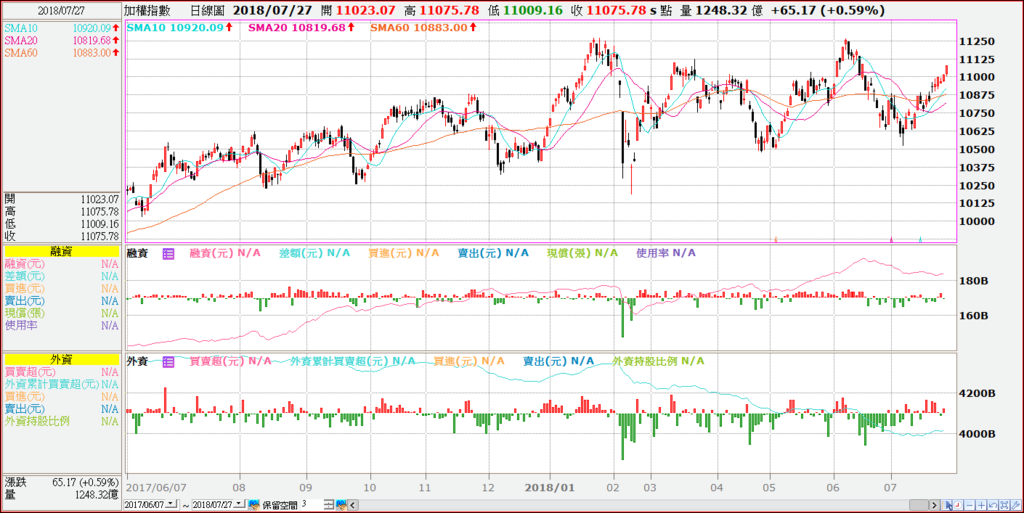Click the undo arrow icon in bottom toolbar
The width and height of the screenshot is (1024, 513).
tap(993, 505)
